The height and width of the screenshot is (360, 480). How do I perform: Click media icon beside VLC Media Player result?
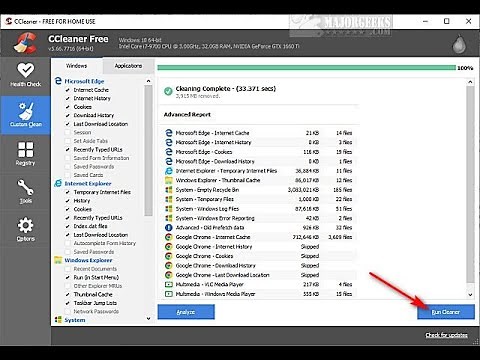169,284
